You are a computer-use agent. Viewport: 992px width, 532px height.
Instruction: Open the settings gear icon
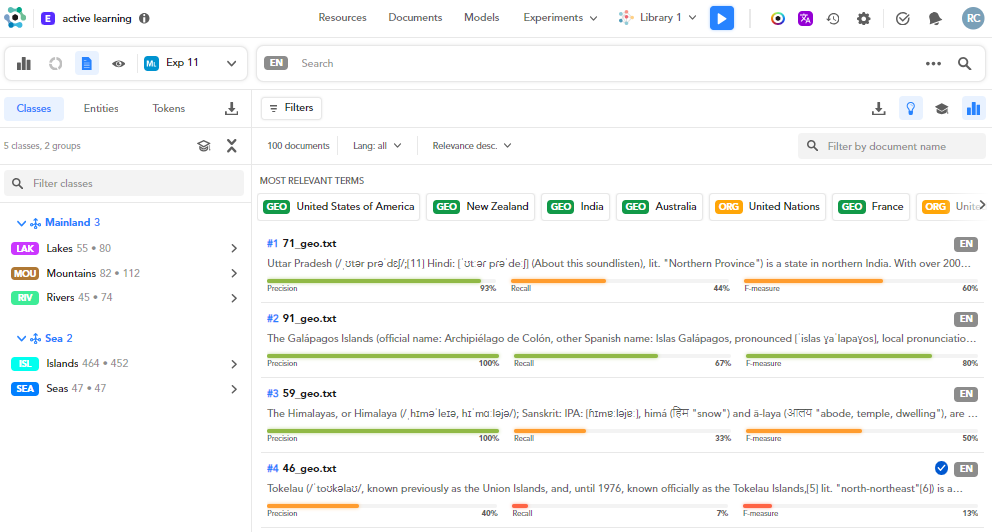[864, 18]
